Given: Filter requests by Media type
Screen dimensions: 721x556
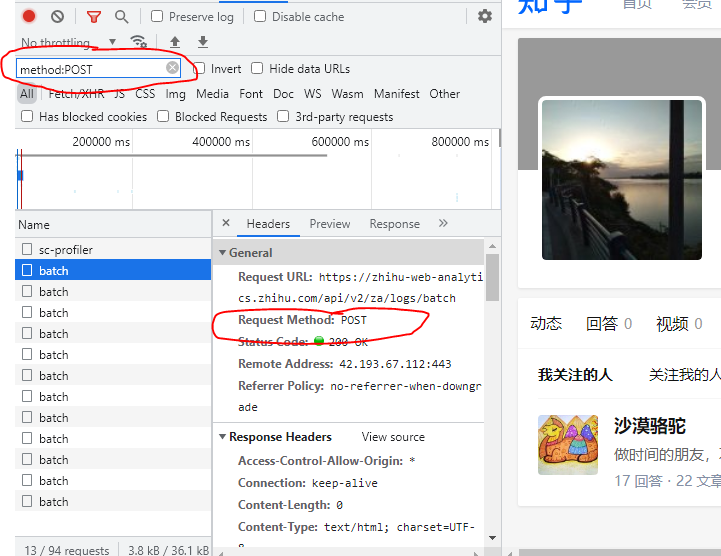Looking at the screenshot, I should click(212, 94).
